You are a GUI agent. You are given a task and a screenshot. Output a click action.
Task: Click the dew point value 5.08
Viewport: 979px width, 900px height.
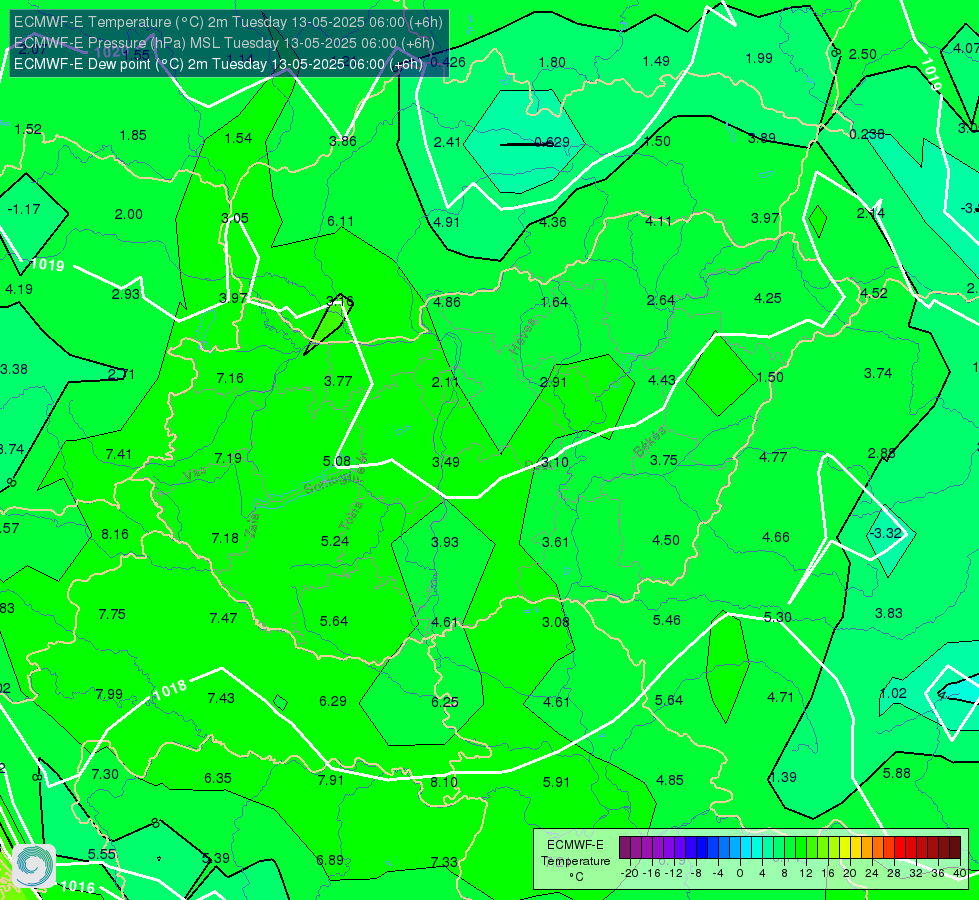[x=337, y=461]
